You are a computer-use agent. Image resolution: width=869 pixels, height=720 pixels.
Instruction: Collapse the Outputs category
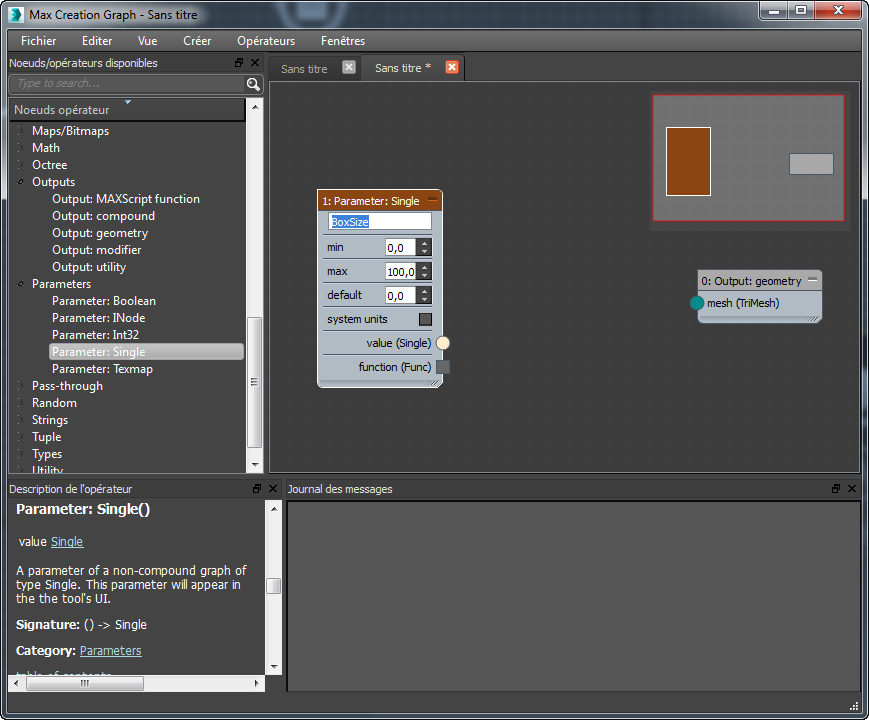pyautogui.click(x=21, y=182)
